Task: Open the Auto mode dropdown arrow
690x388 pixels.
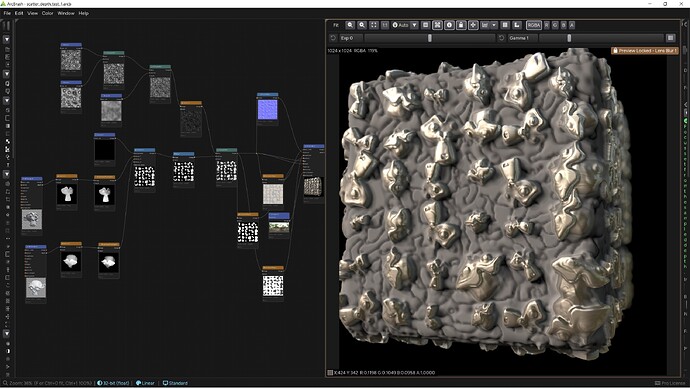Action: tap(415, 25)
